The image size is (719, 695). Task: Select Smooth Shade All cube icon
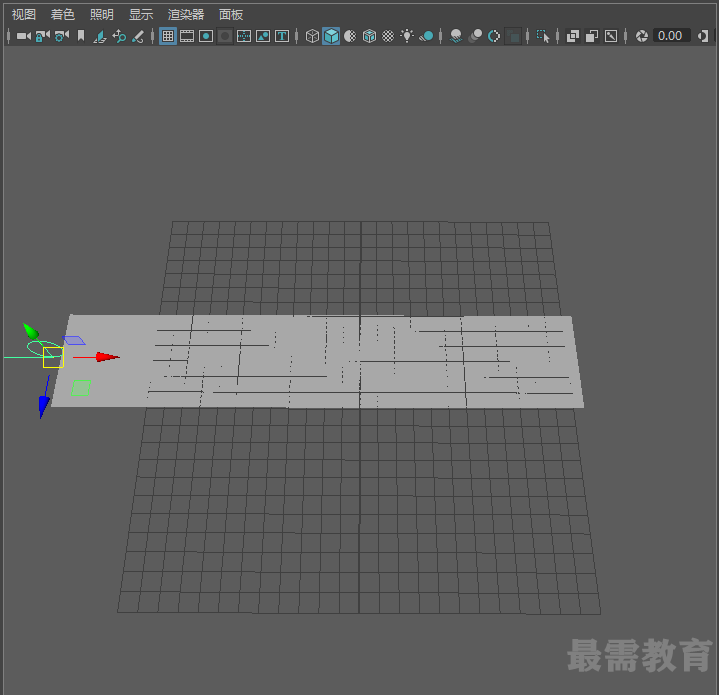331,36
